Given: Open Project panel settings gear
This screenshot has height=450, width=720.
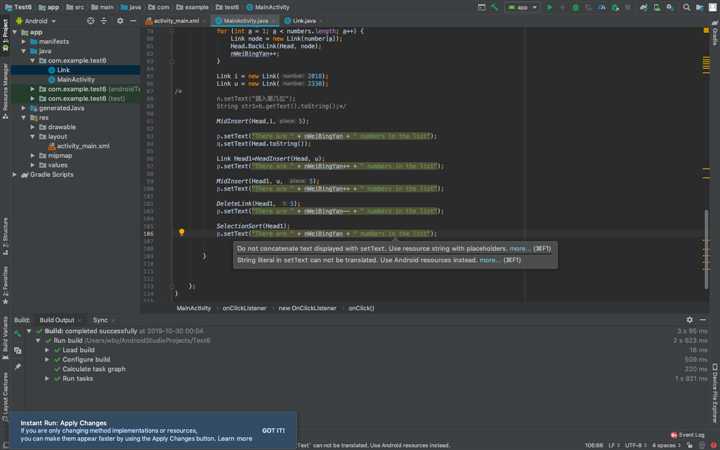Looking at the screenshot, I should (120, 21).
